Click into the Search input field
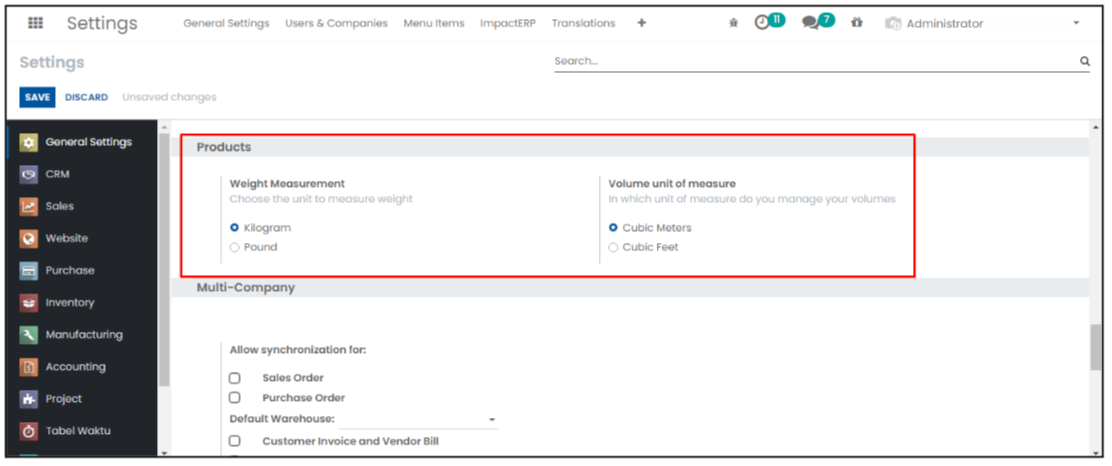This screenshot has height=466, width=1112. point(816,61)
